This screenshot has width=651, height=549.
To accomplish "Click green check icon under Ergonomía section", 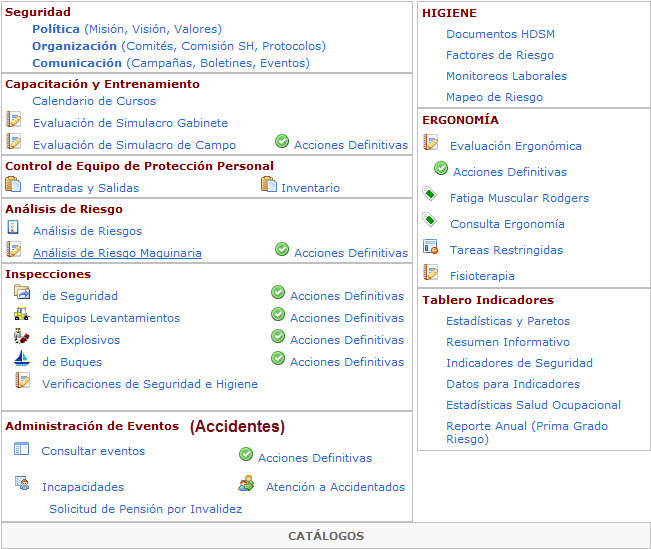I will tap(441, 168).
